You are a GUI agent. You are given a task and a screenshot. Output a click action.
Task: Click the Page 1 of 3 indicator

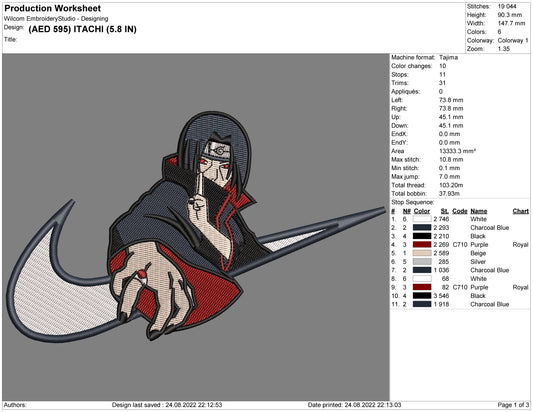(x=513, y=405)
